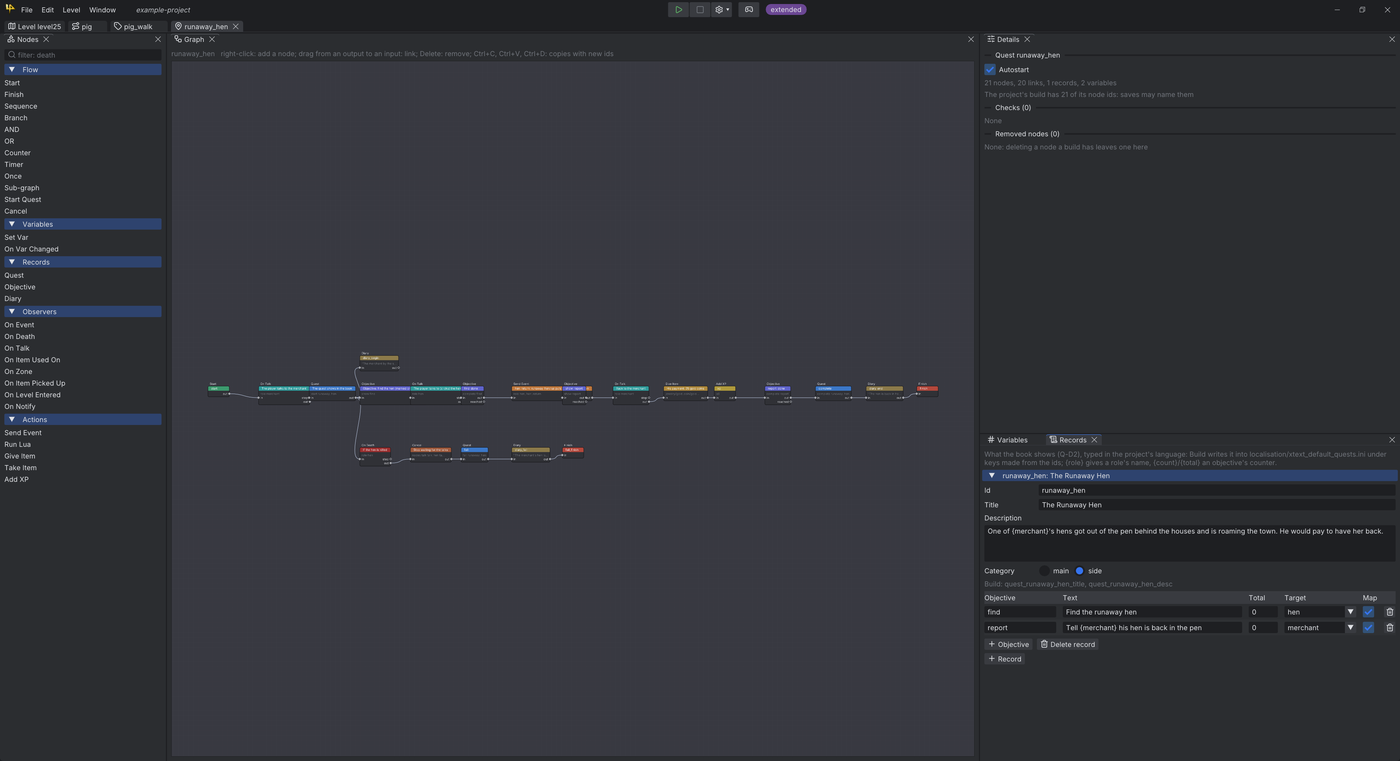Open the File menu
Image resolution: width=1400 pixels, height=761 pixels.
[27, 10]
